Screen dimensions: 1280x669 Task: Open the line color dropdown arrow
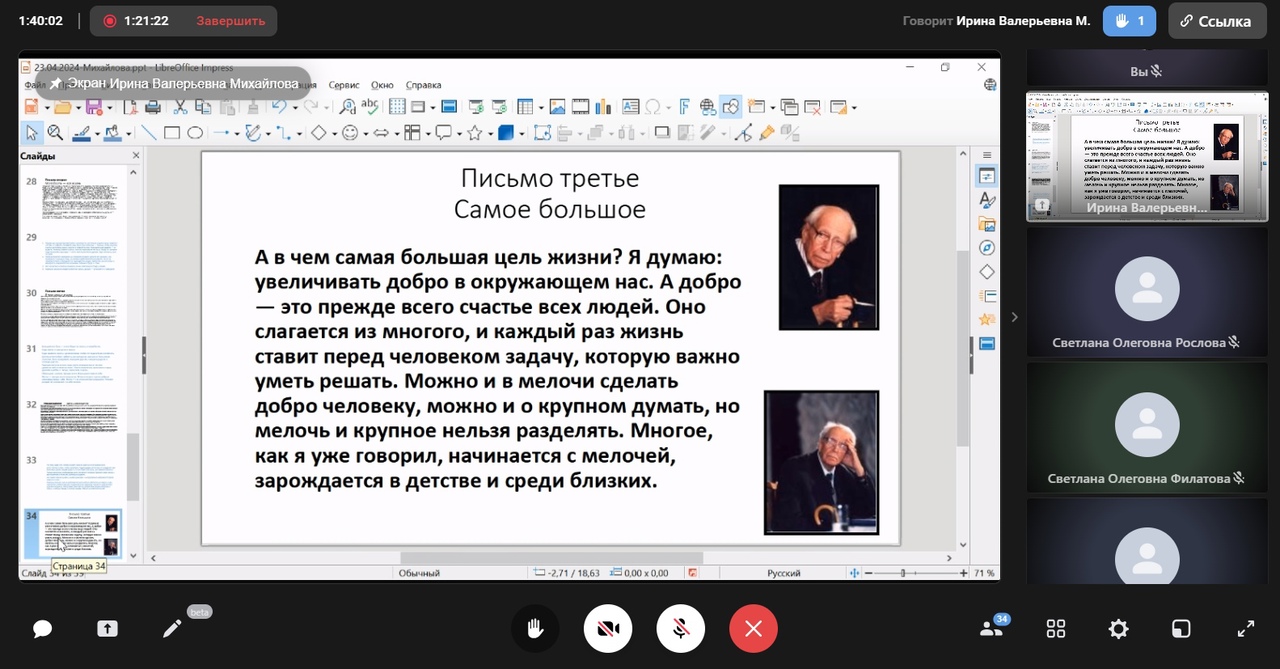pyautogui.click(x=97, y=132)
